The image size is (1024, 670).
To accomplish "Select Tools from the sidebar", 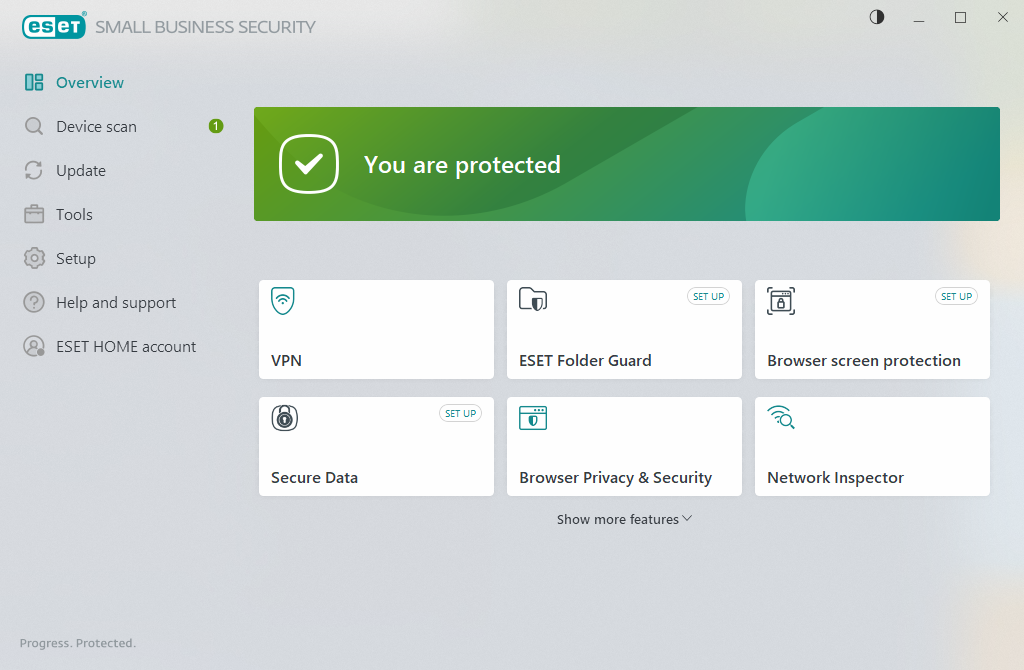I will [74, 214].
